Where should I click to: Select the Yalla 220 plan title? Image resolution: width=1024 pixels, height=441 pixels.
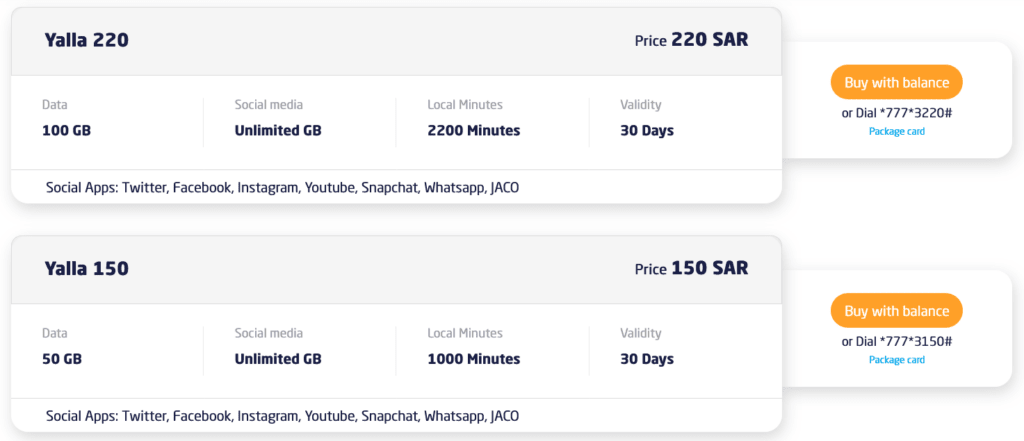86,40
